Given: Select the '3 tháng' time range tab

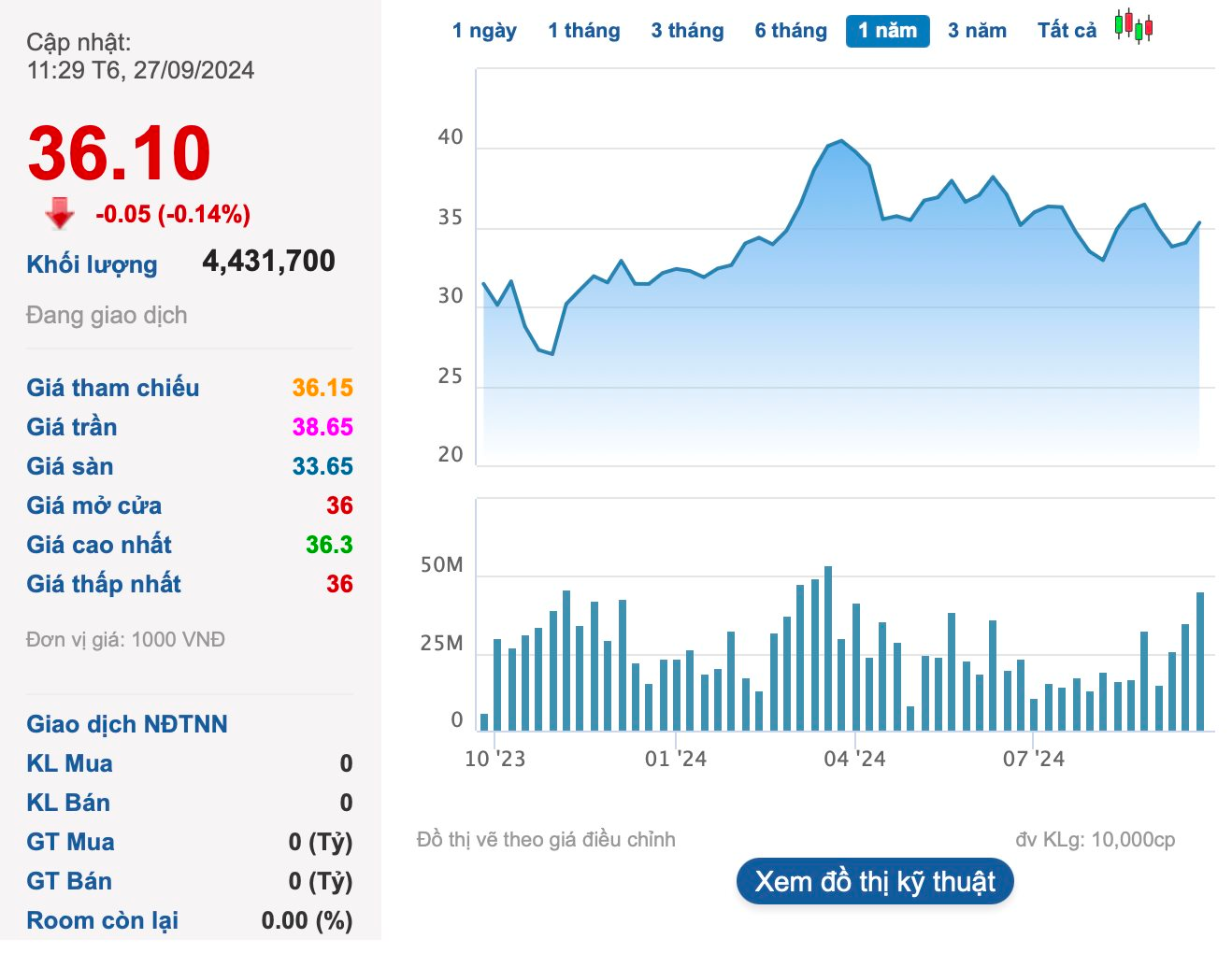Looking at the screenshot, I should tap(688, 31).
